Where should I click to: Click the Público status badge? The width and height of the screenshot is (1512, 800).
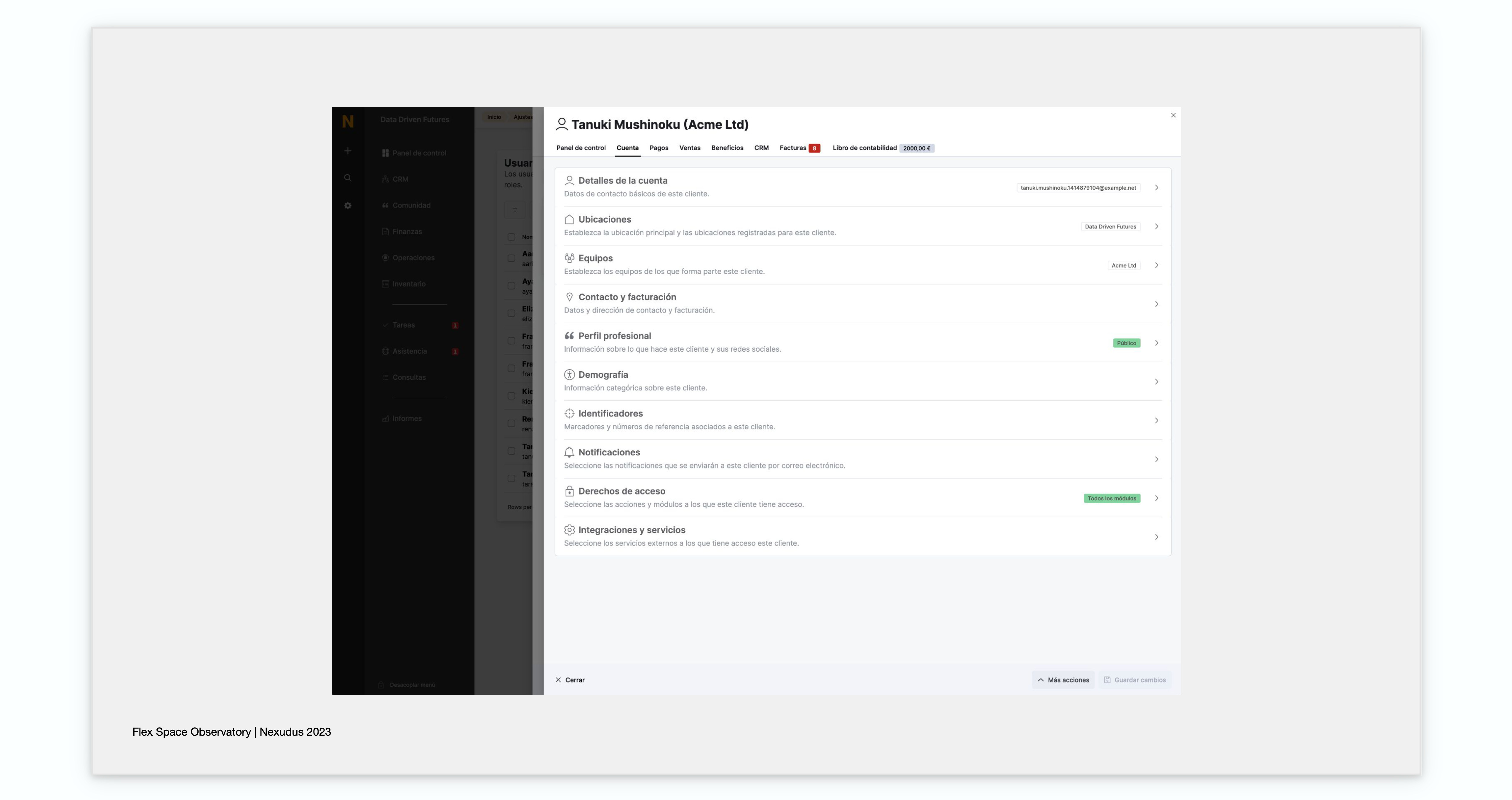click(x=1126, y=343)
